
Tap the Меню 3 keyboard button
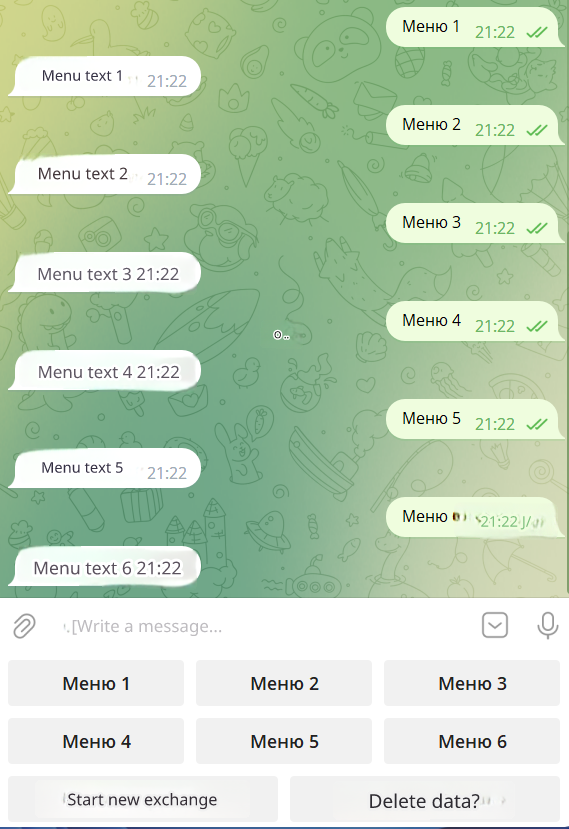click(x=472, y=683)
